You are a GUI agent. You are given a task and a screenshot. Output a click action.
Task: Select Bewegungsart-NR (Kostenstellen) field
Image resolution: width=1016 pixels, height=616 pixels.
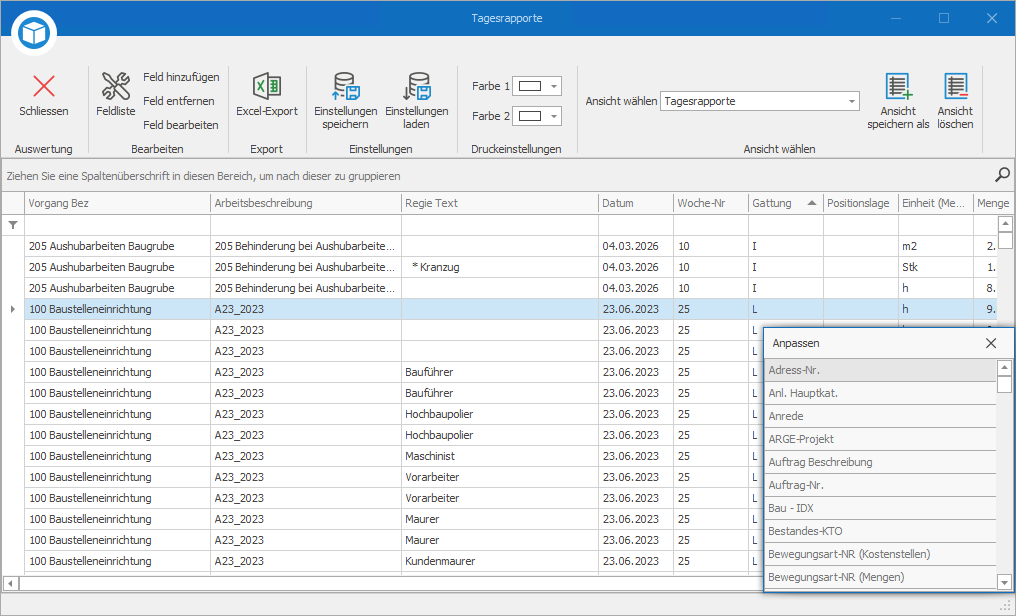click(x=880, y=554)
